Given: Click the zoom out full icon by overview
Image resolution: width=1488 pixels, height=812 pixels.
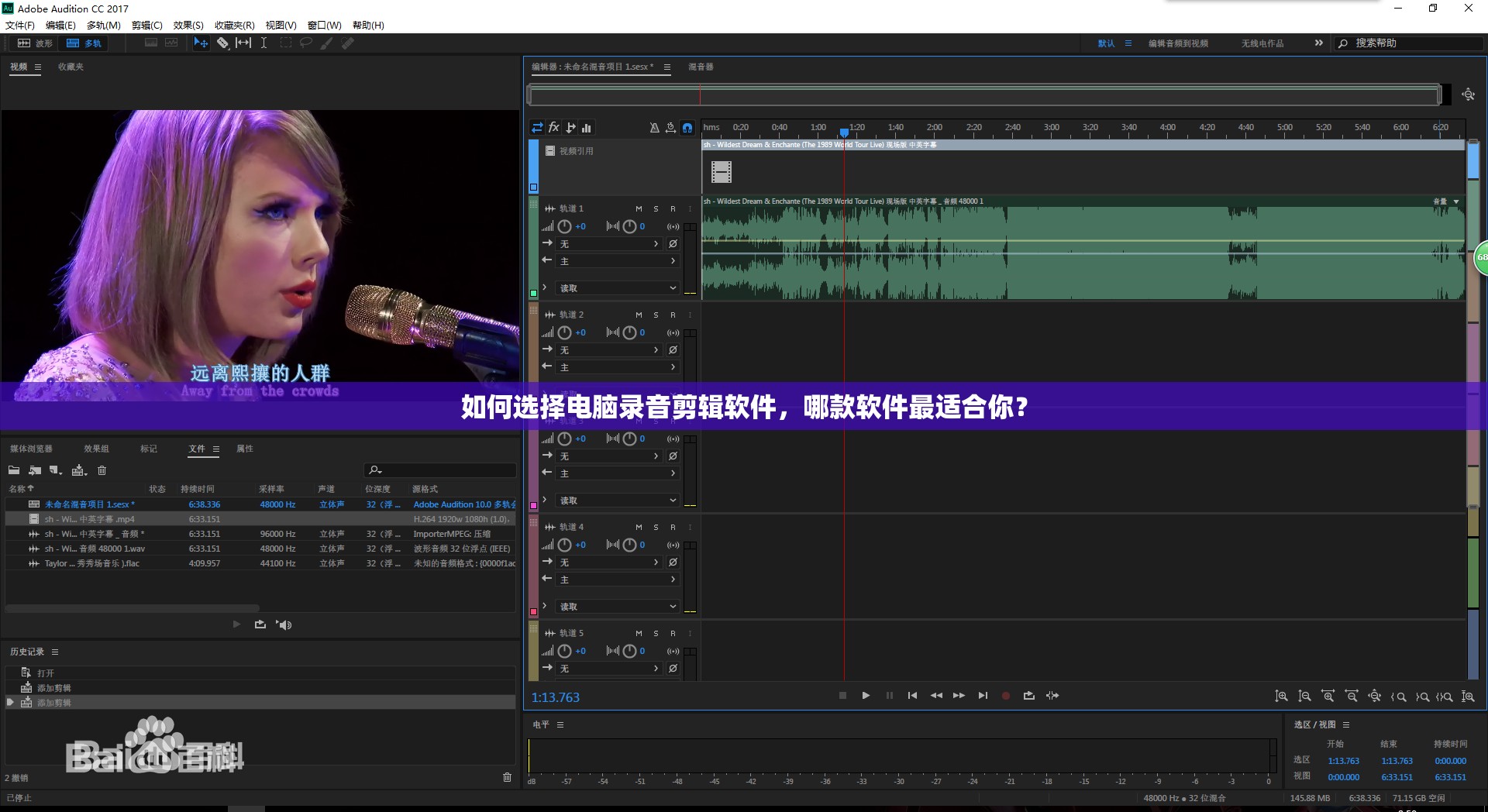Looking at the screenshot, I should pos(1468,95).
